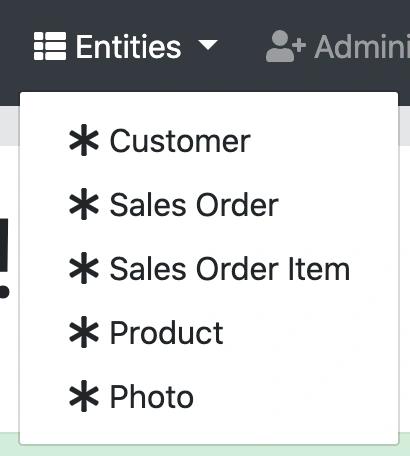Click the Product text label
This screenshot has width=410, height=456.
pos(167,333)
